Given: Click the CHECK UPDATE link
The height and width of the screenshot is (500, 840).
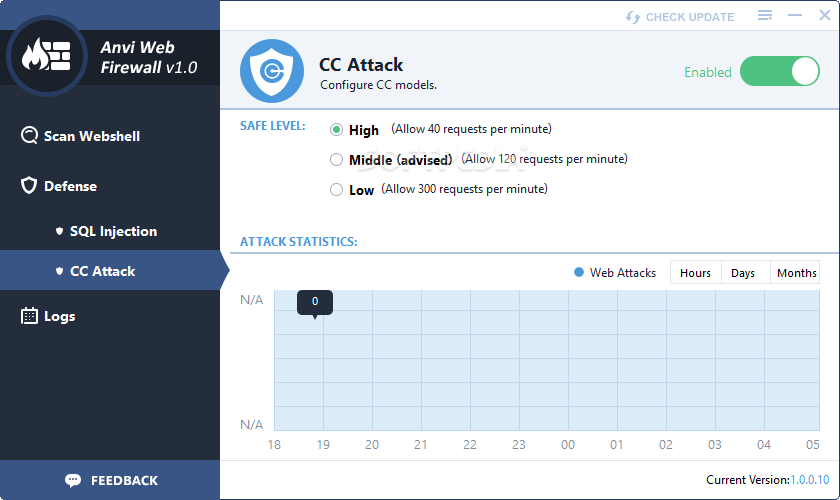Looking at the screenshot, I should [x=689, y=17].
